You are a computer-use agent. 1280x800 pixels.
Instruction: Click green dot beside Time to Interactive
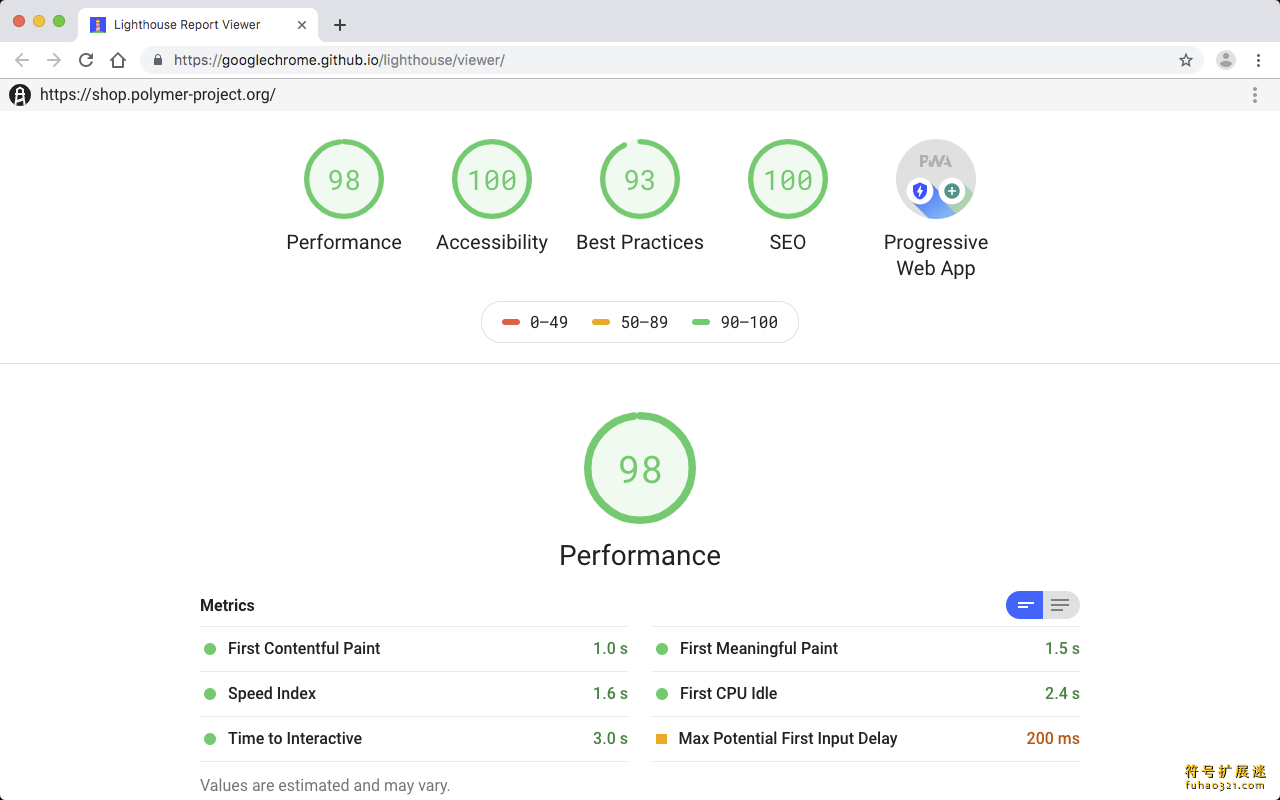coord(210,739)
